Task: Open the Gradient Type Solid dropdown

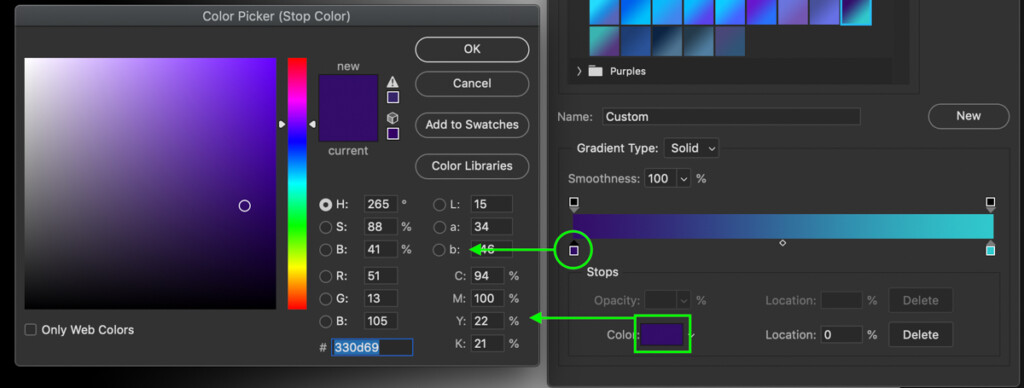Action: coord(692,148)
